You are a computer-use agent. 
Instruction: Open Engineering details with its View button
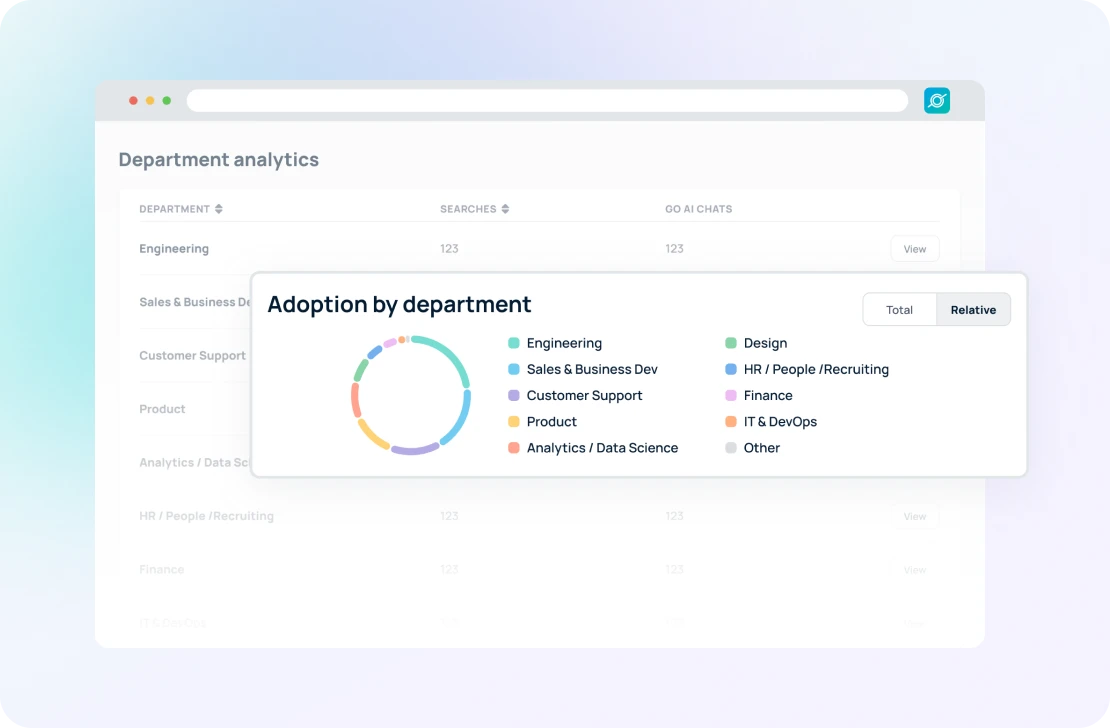(914, 248)
